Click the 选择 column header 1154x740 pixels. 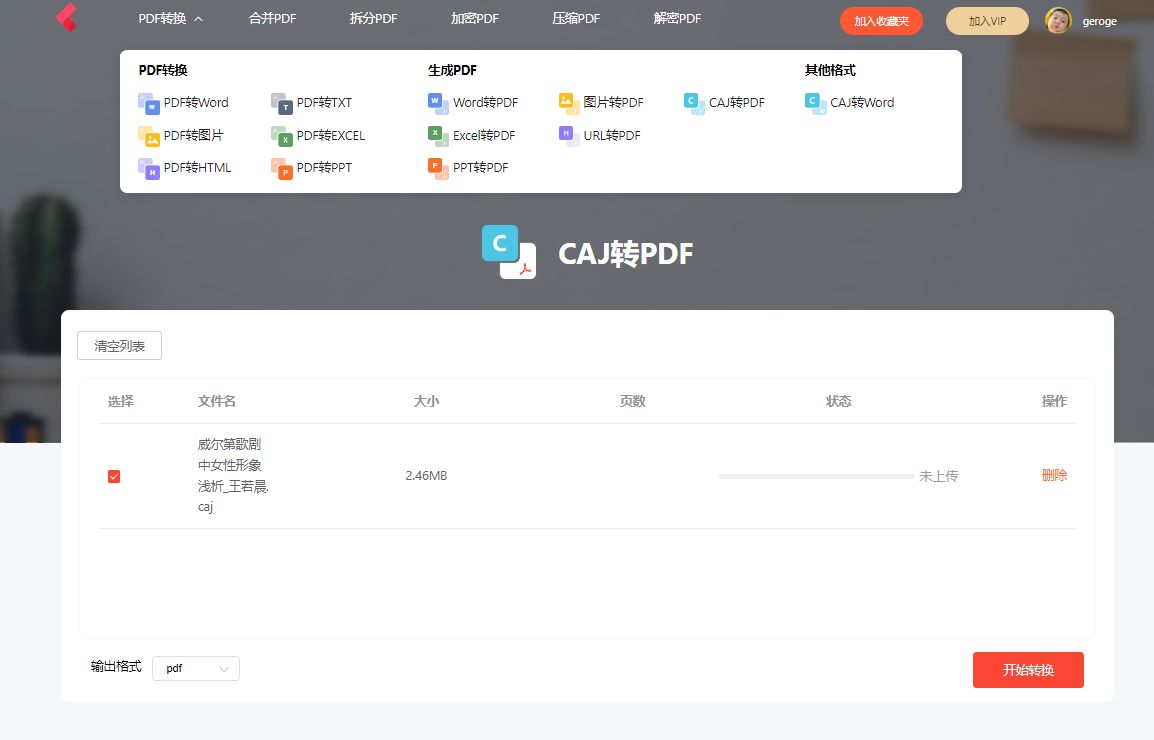[121, 401]
